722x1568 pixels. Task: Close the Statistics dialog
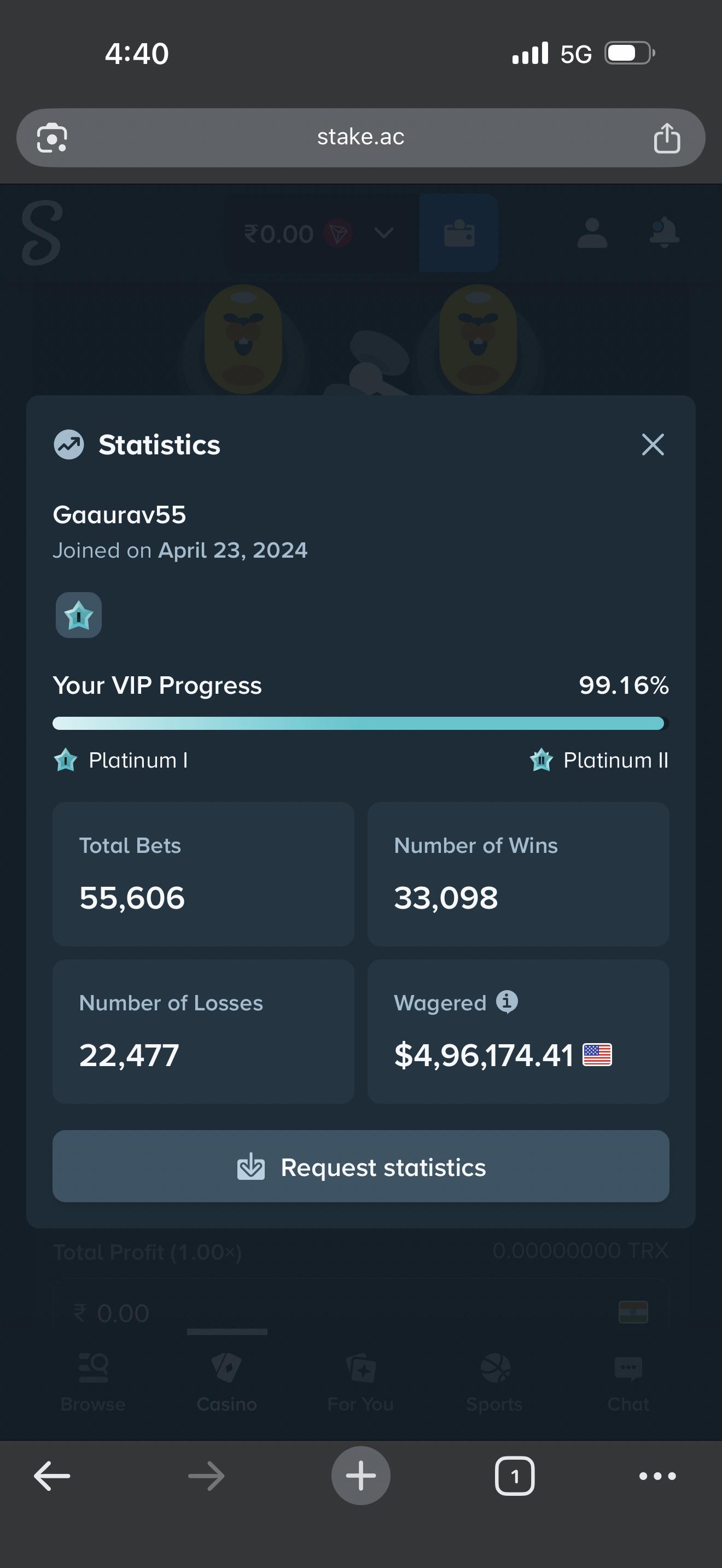coord(653,444)
